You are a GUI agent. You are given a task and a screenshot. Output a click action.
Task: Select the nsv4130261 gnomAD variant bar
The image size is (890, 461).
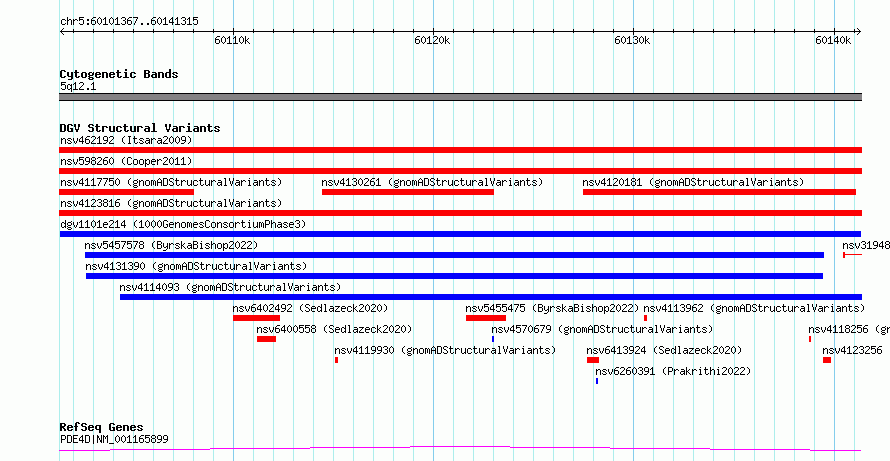pos(408,192)
